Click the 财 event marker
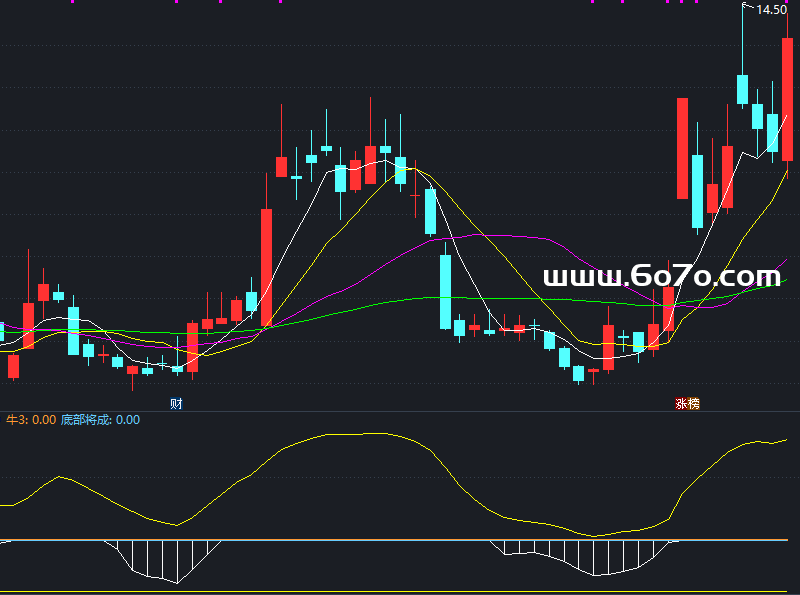This screenshot has width=800, height=595. [x=176, y=404]
